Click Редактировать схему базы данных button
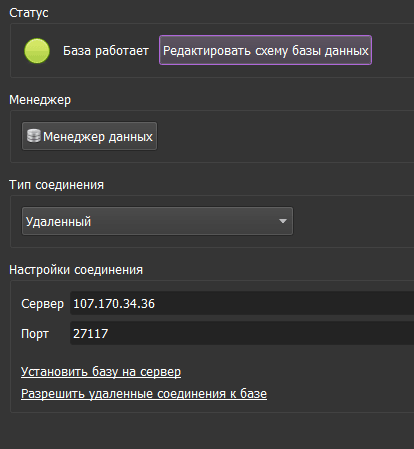The width and height of the screenshot is (414, 449). [x=265, y=50]
